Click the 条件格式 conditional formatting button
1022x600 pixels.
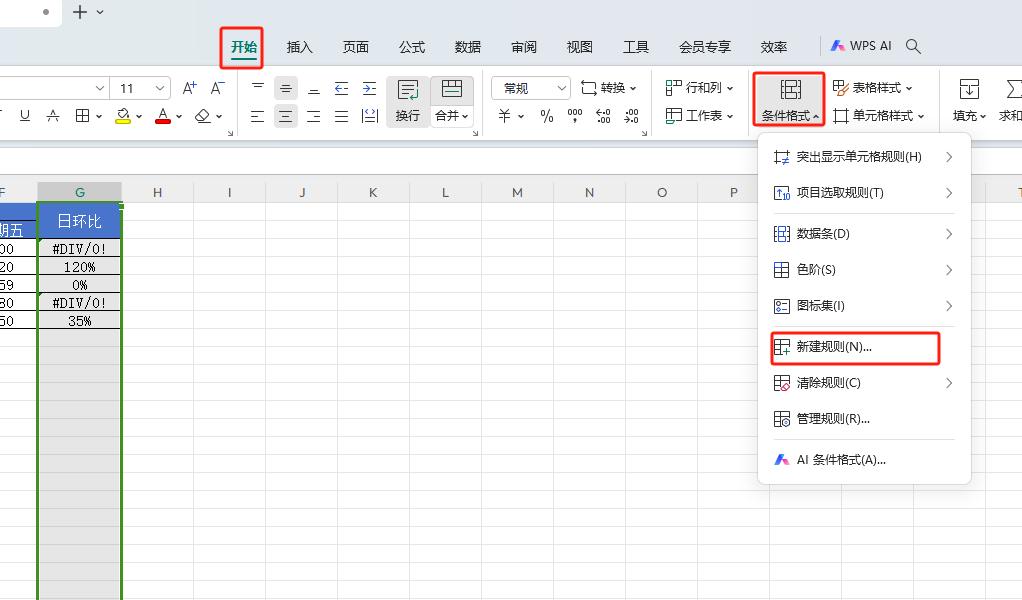[789, 99]
